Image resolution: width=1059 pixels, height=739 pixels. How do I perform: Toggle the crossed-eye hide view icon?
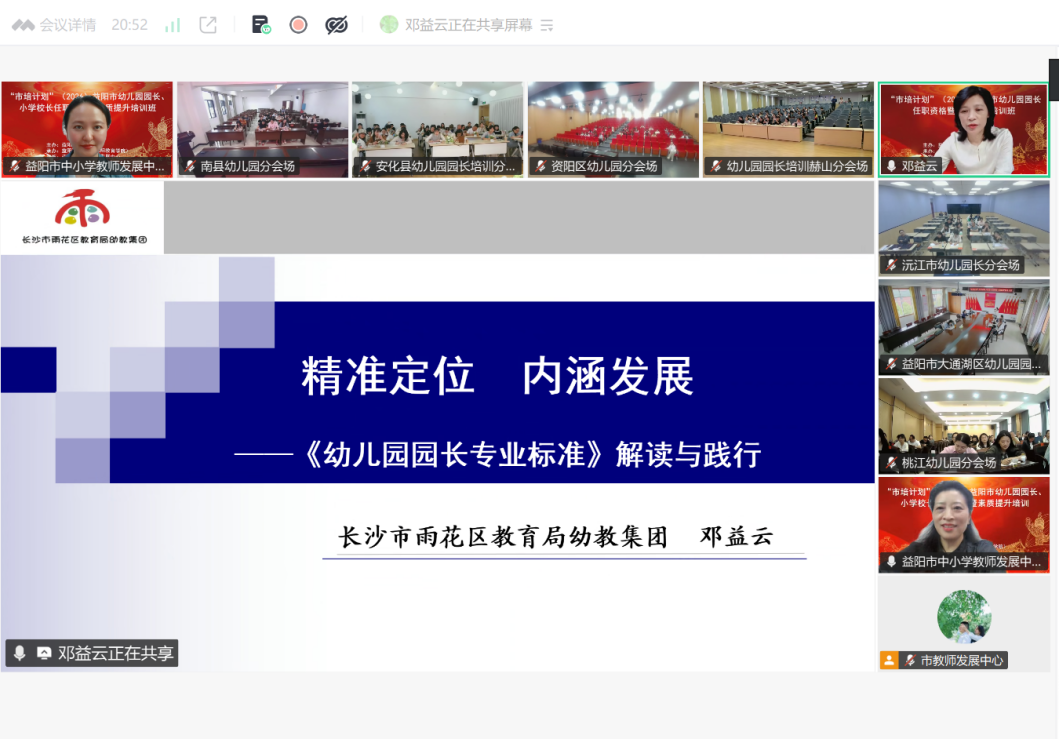[x=336, y=25]
